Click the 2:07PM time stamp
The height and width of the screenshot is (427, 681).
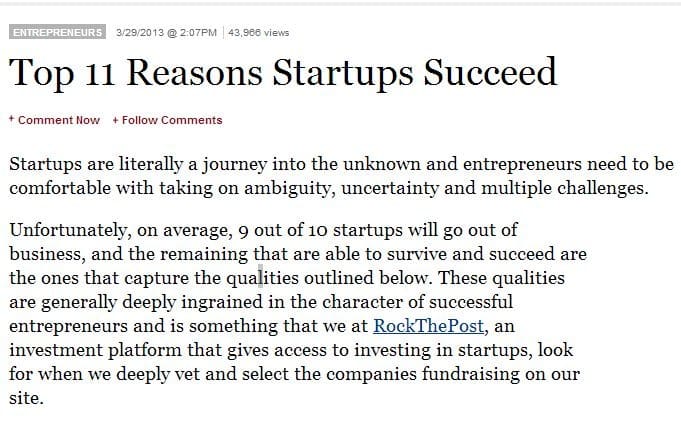tap(198, 33)
